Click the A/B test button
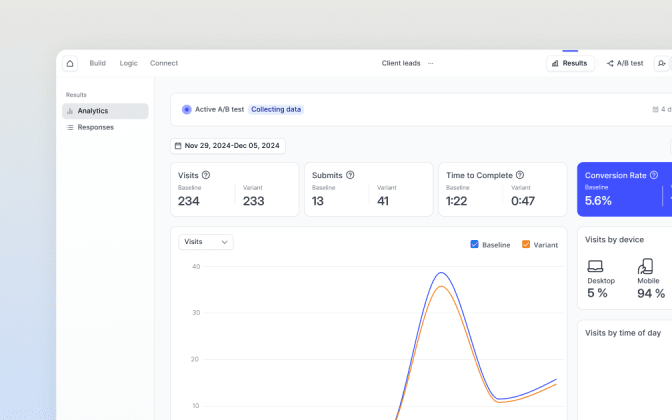This screenshot has height=420, width=672. pos(625,63)
